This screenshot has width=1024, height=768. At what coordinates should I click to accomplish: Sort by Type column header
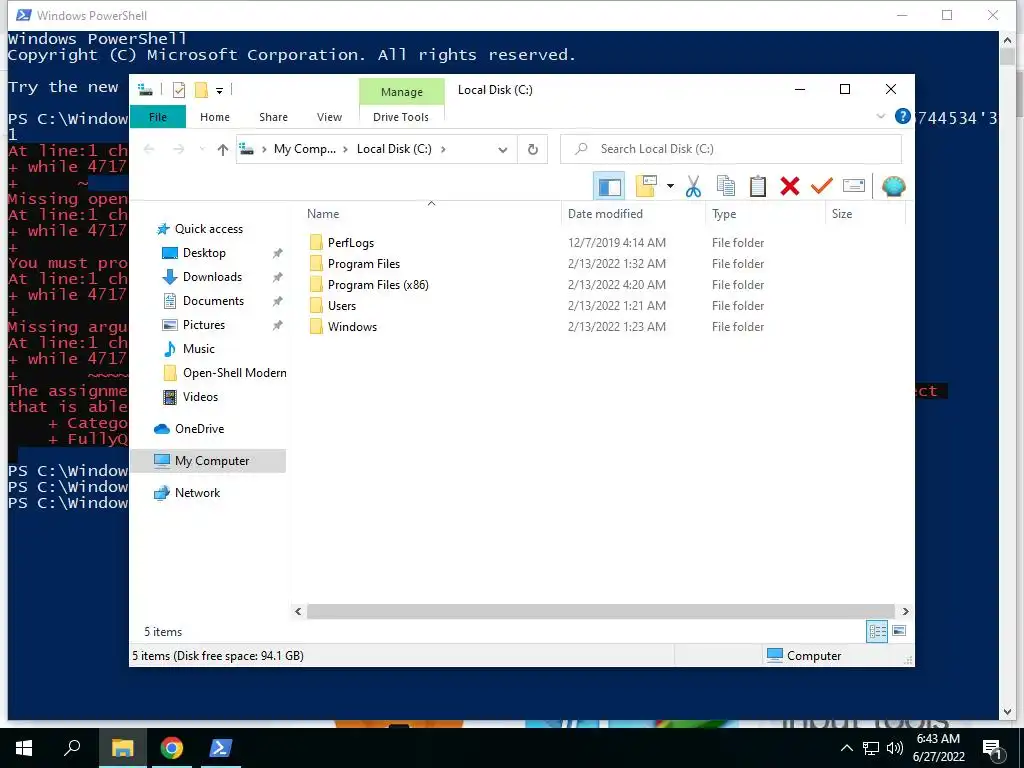pyautogui.click(x=765, y=214)
